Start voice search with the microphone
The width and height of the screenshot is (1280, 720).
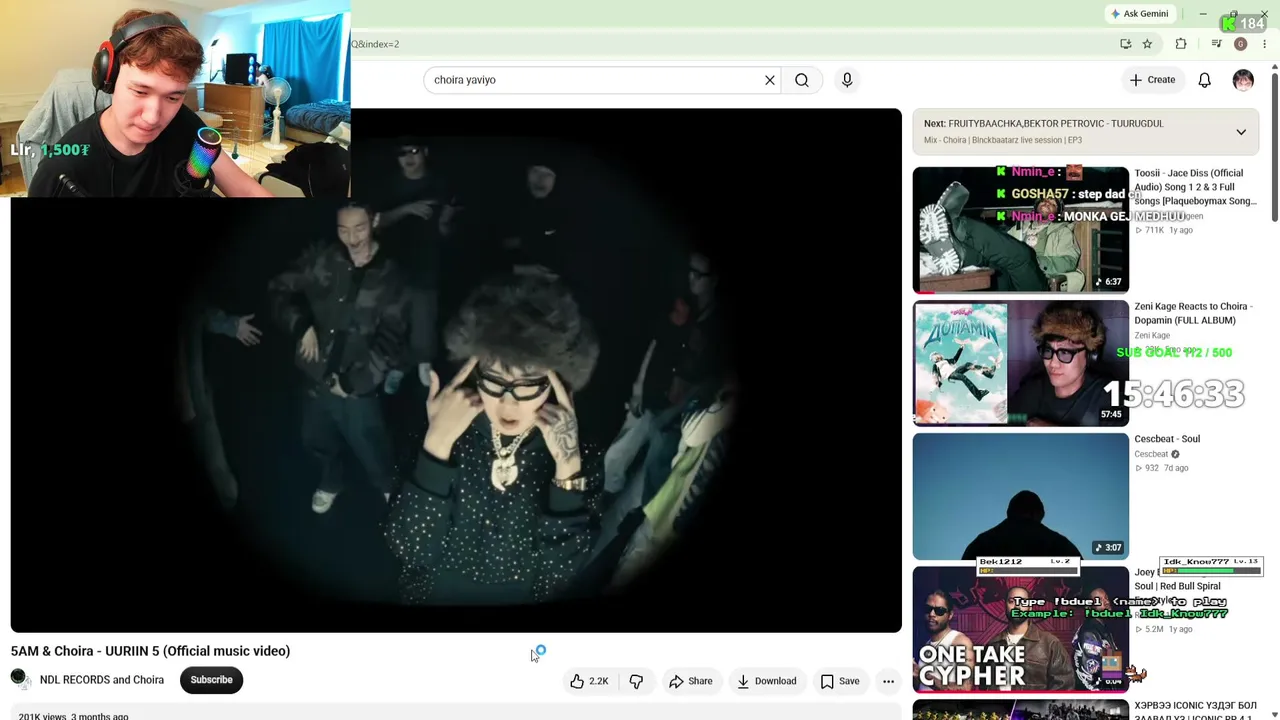[847, 80]
